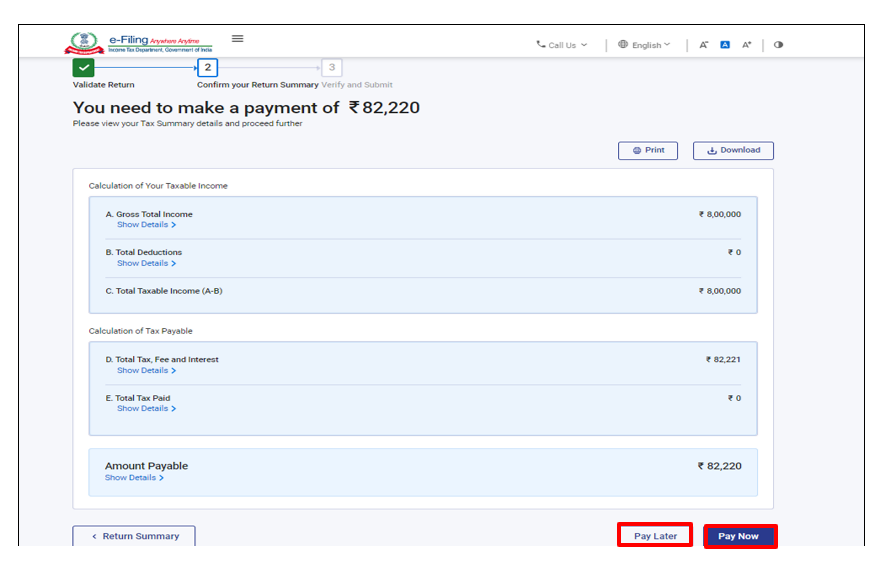The image size is (886, 563).
Task: Open the hamburger navigation menu
Action: tap(238, 39)
